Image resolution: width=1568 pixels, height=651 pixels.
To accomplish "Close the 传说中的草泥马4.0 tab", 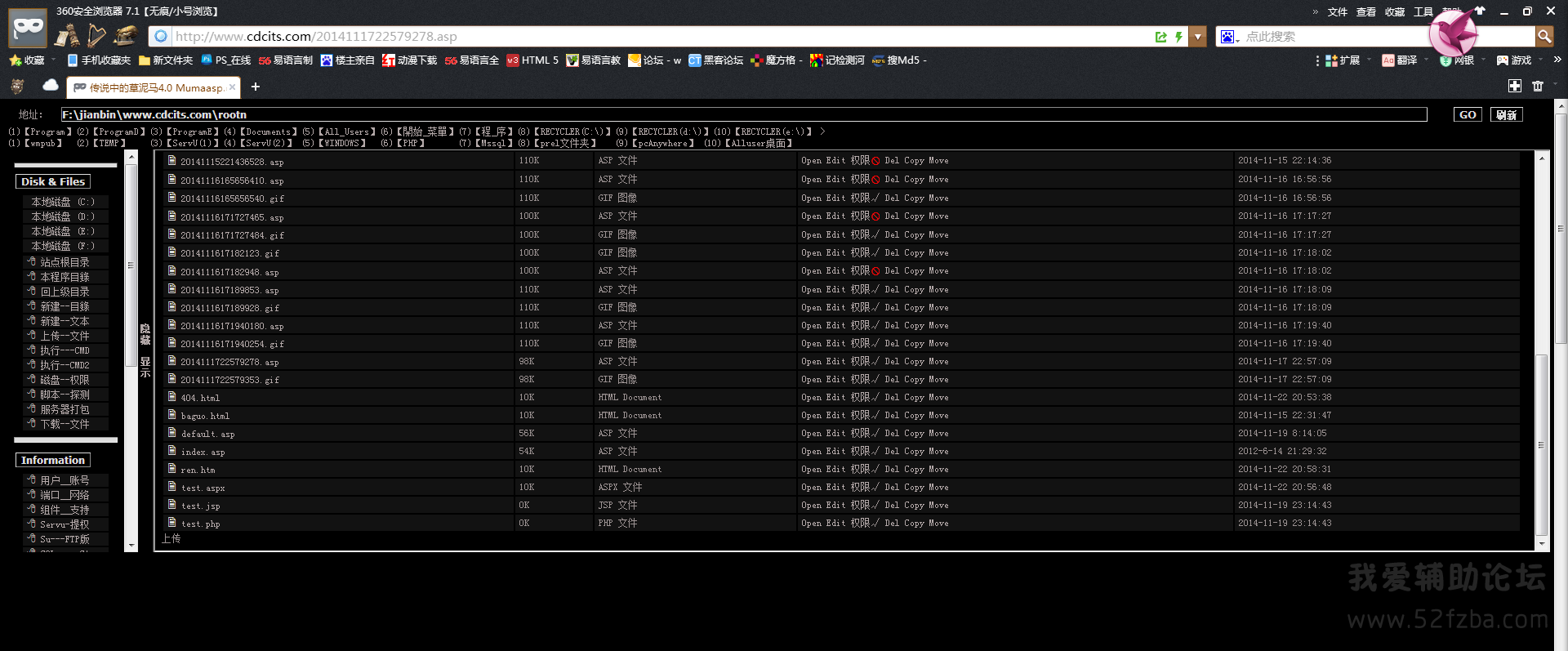I will pyautogui.click(x=232, y=87).
